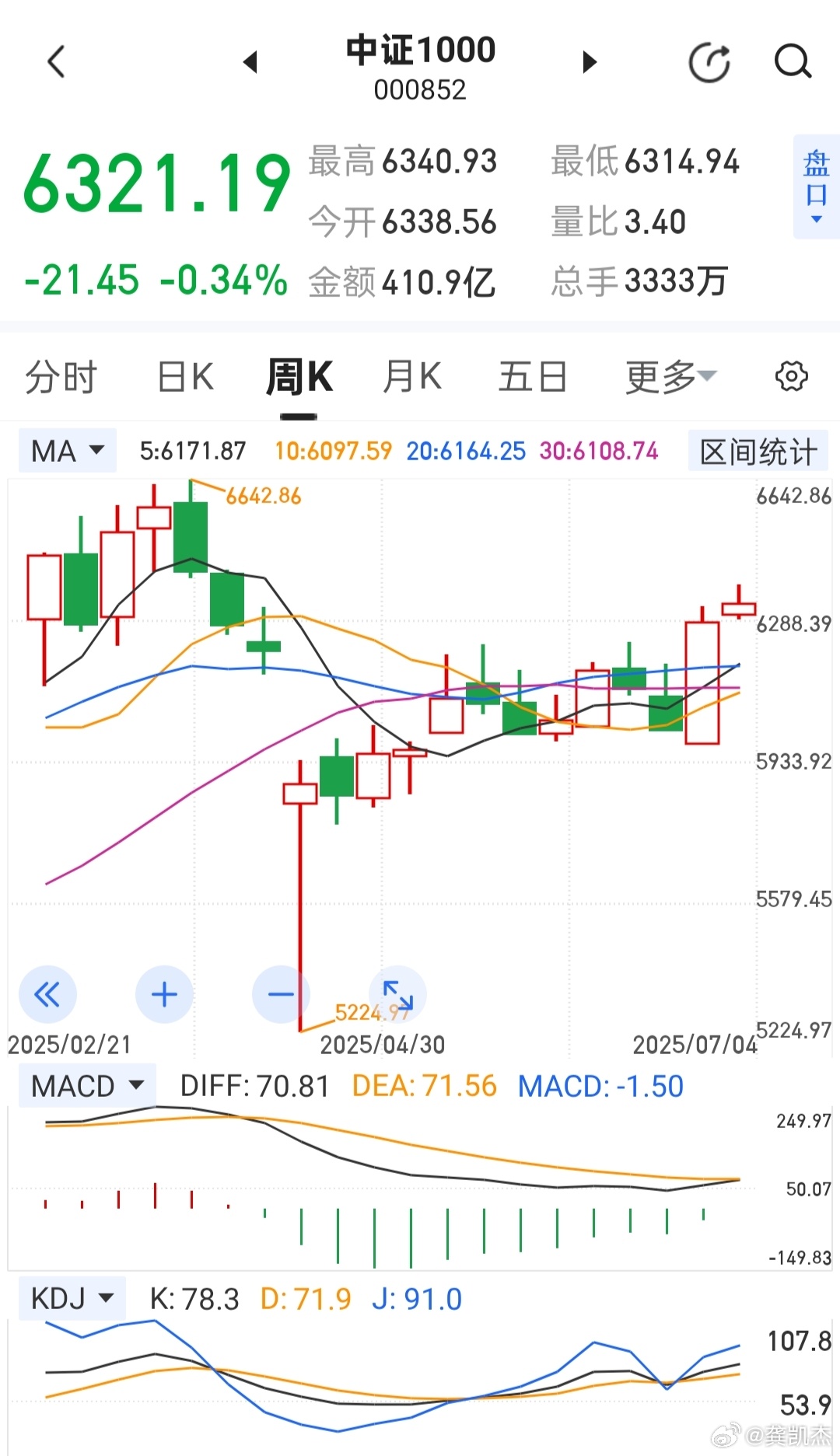This screenshot has height=1456, width=840.
Task: Tap the J: 91.0 value
Action: tap(417, 1299)
